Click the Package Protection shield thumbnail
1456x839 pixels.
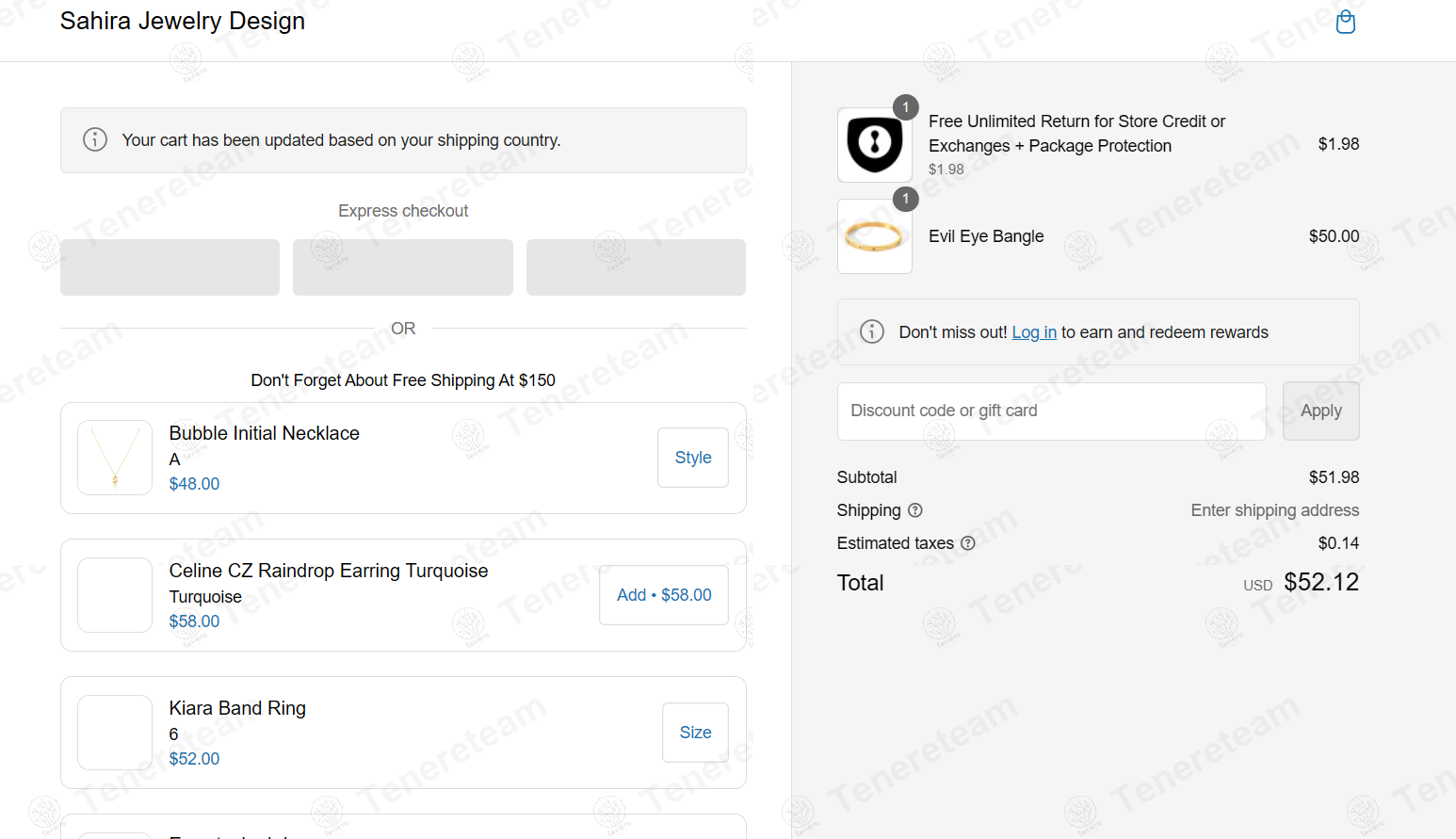pos(875,145)
